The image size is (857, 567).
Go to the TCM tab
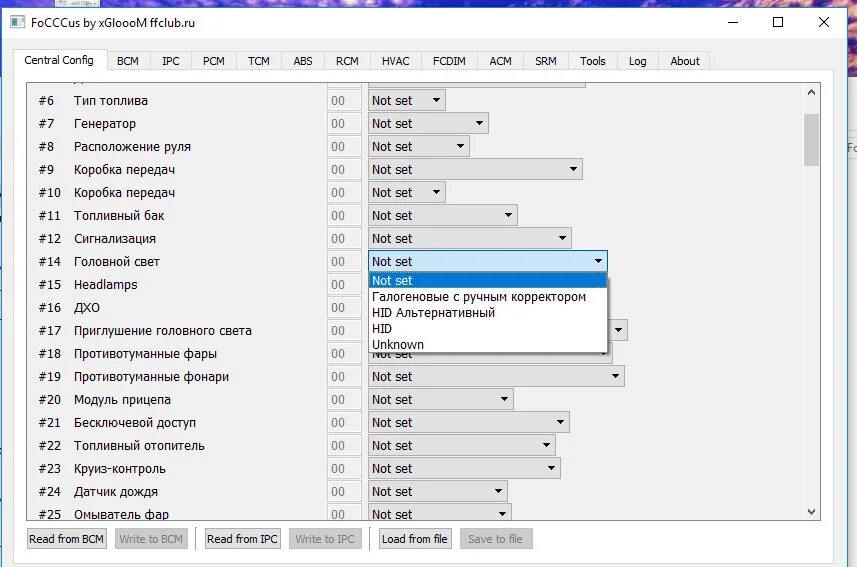[x=259, y=61]
